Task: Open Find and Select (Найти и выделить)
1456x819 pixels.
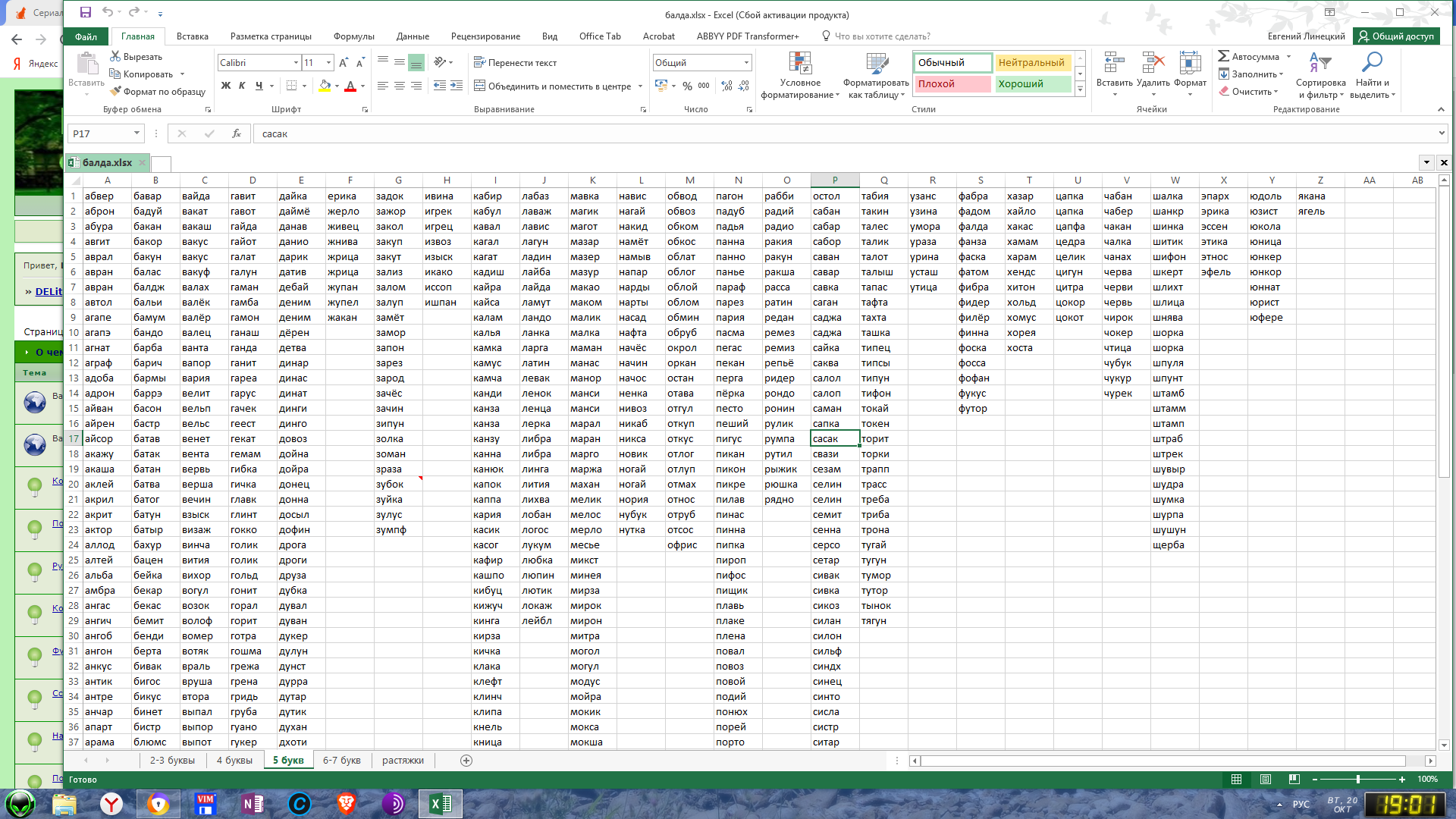Action: click(x=1372, y=75)
